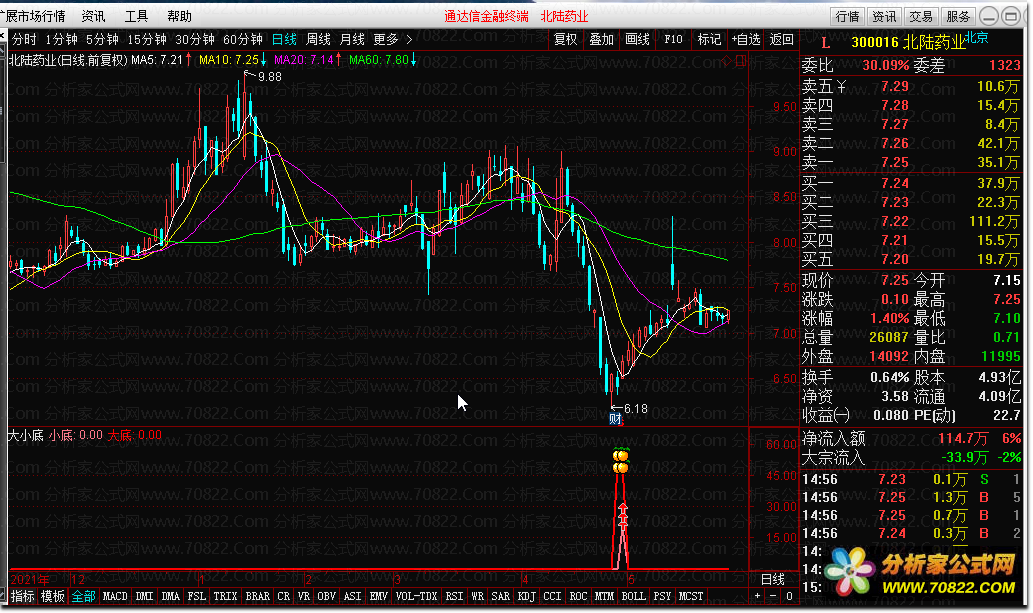Switch indicator to MACD
Image resolution: width=1033 pixels, height=613 pixels.
tap(115, 596)
